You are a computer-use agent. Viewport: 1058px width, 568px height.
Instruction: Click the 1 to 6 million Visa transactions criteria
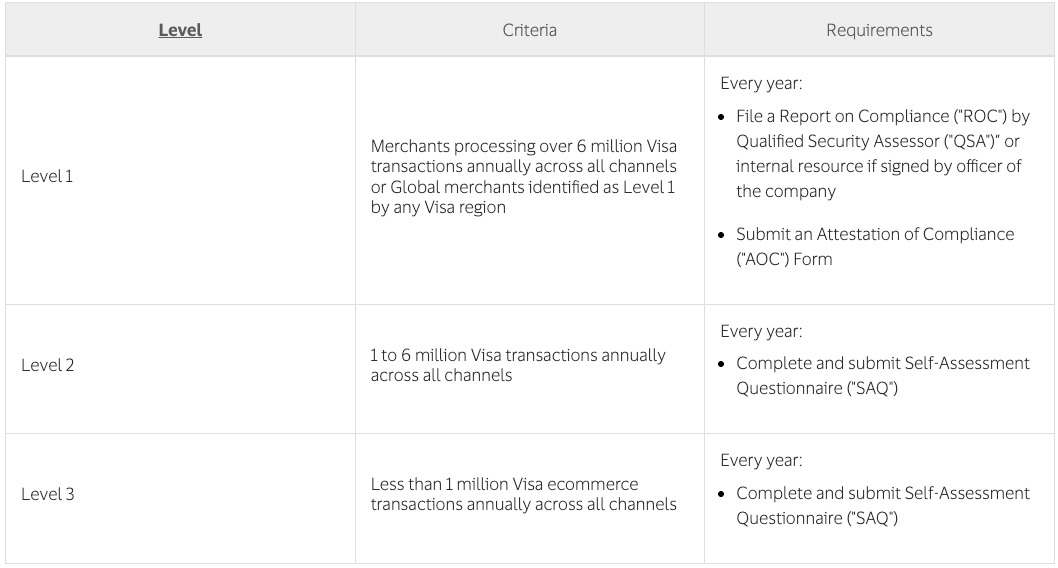click(518, 365)
